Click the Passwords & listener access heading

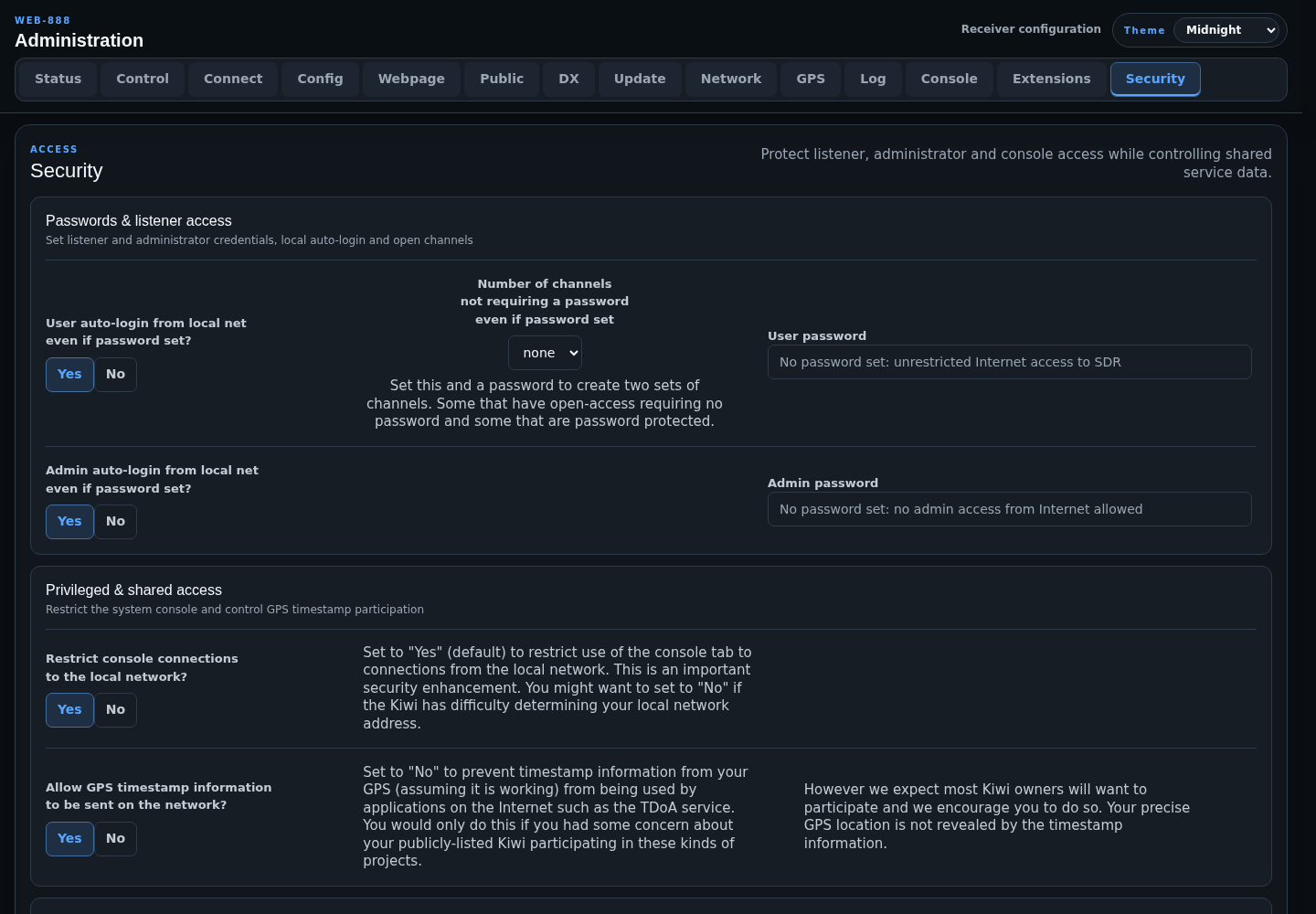coord(138,220)
